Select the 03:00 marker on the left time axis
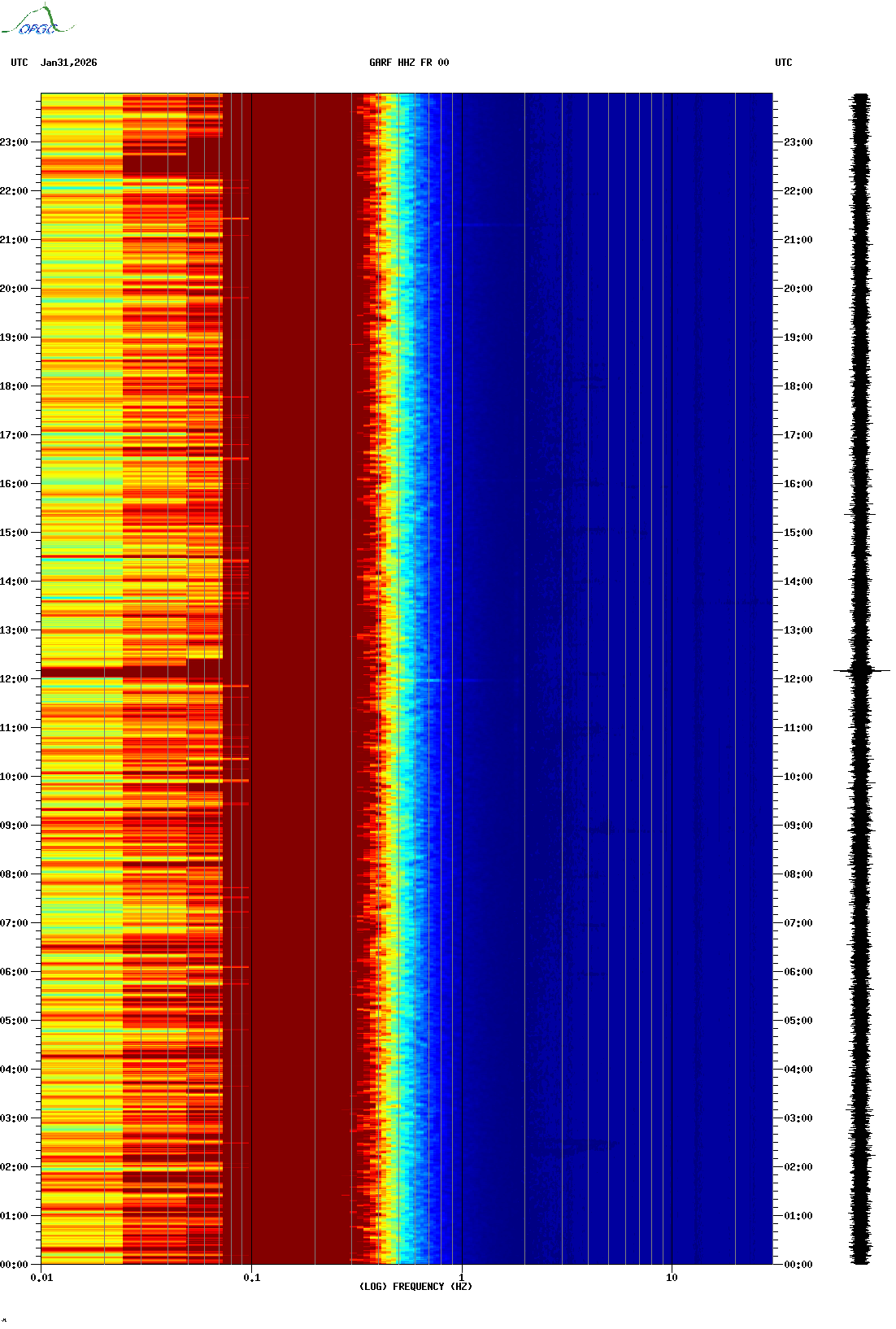896x1329 pixels. tap(14, 1118)
